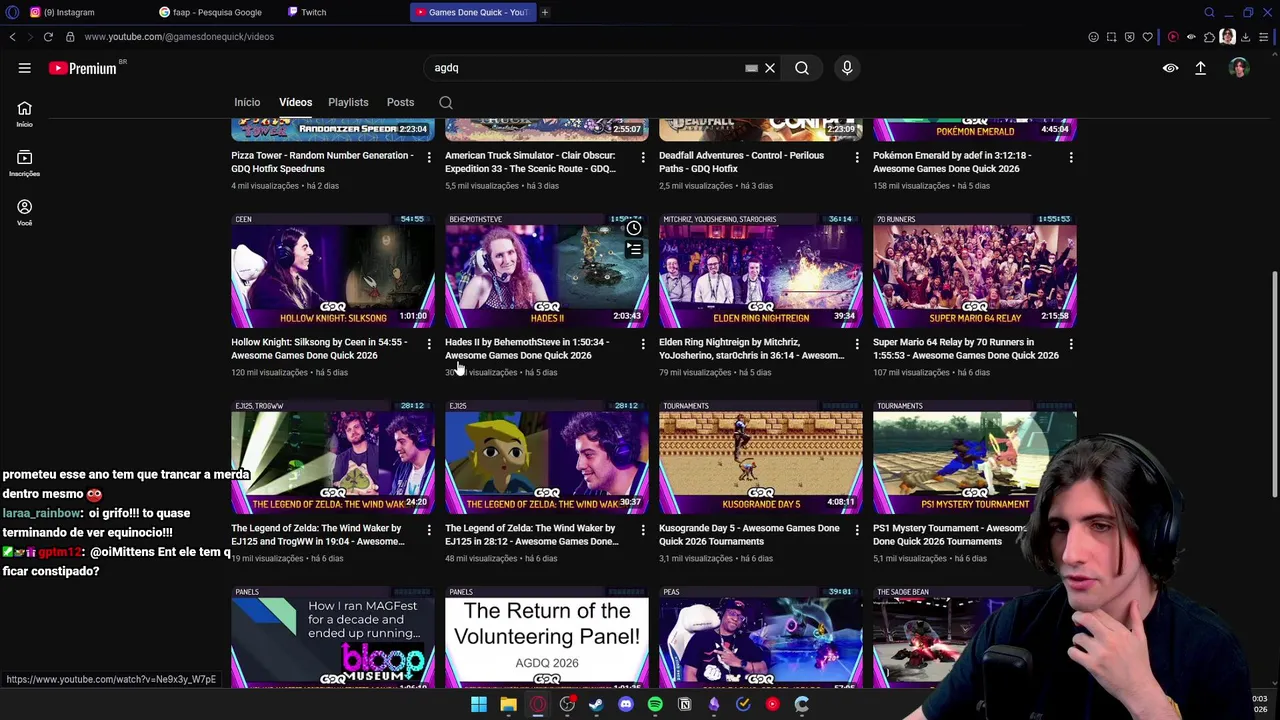Viewport: 1280px width, 720px height.
Task: Open options for the Elden Ring Nightreign video
Action: pos(857,344)
